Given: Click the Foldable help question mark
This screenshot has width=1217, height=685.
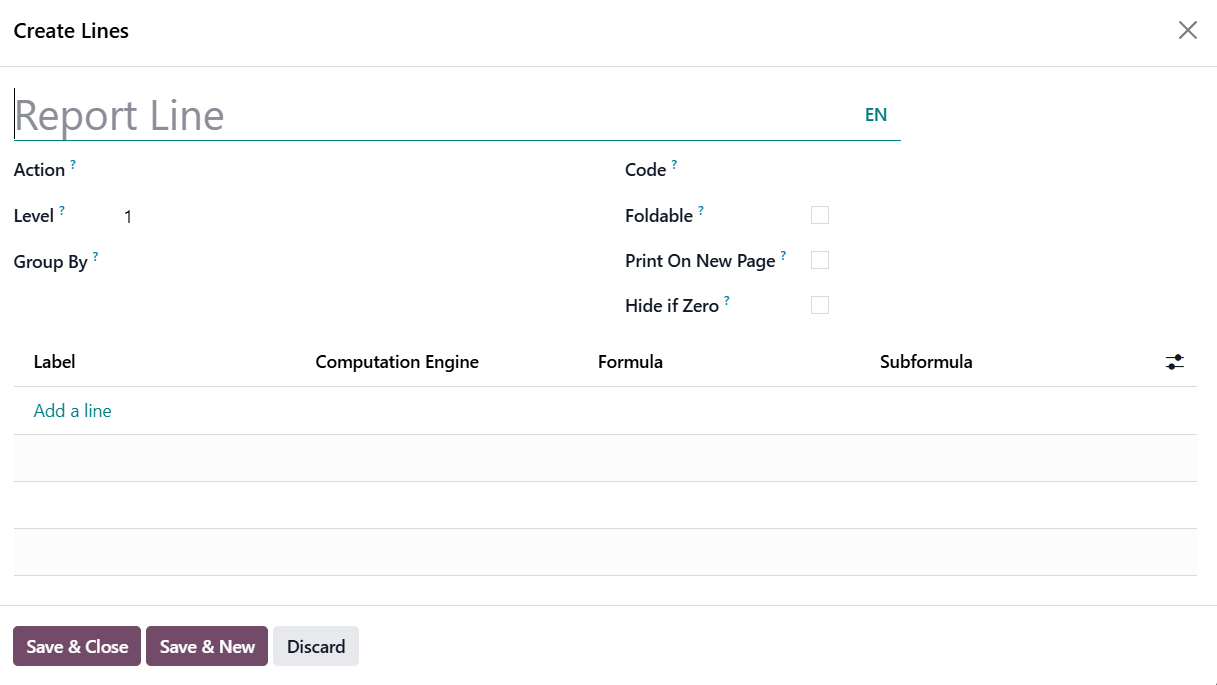Looking at the screenshot, I should pyautogui.click(x=701, y=210).
